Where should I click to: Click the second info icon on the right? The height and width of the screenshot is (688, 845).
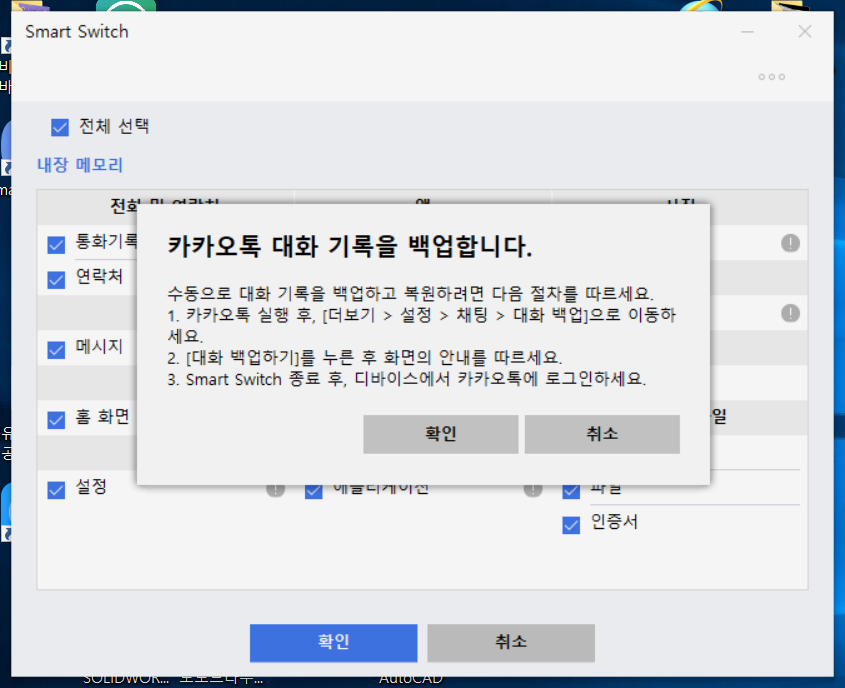tap(791, 313)
